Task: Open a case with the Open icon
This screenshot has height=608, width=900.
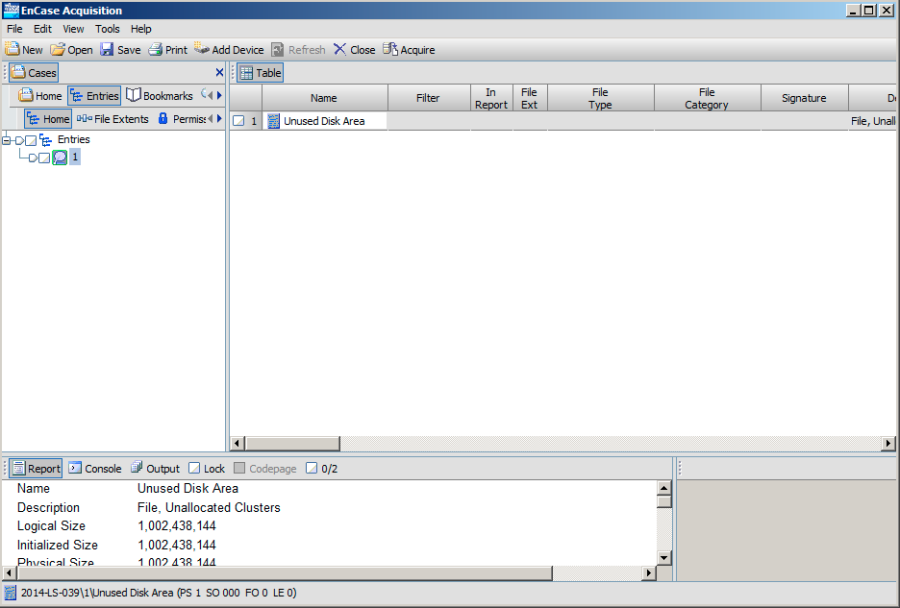Action: tap(70, 49)
